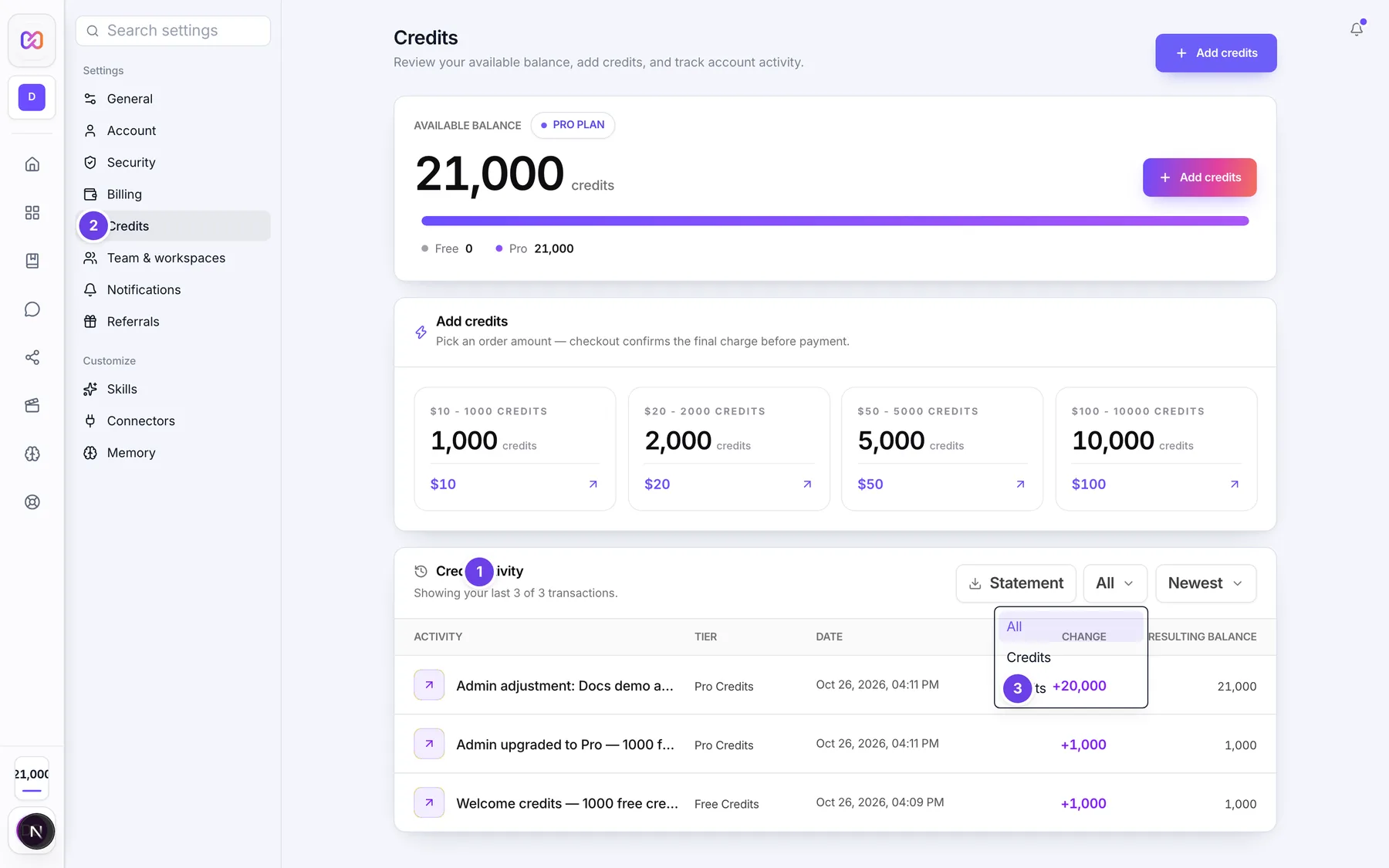Select the 2,000 credits pack for $20
The width and height of the screenshot is (1389, 868).
[x=728, y=449]
